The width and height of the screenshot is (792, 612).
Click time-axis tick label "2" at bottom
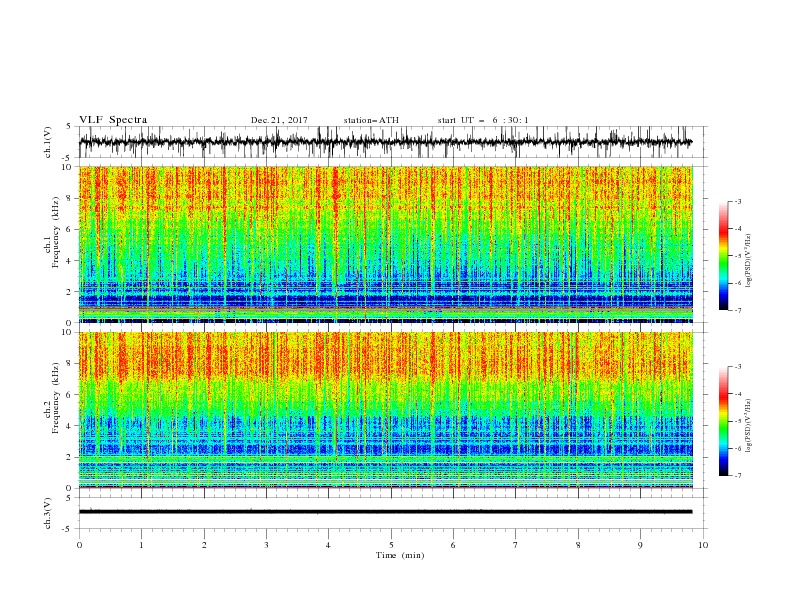pyautogui.click(x=204, y=545)
